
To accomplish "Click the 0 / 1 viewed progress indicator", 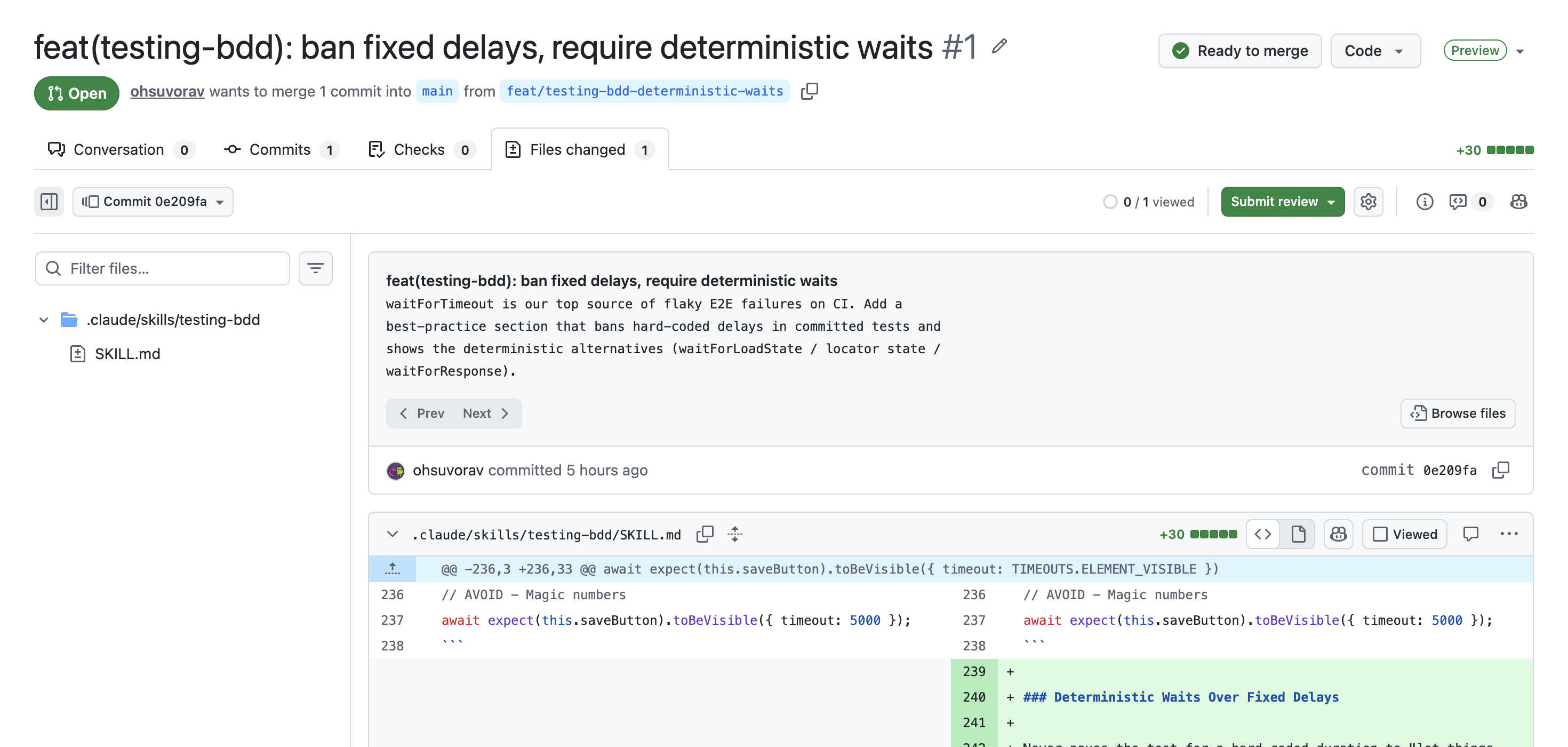I will point(1149,202).
